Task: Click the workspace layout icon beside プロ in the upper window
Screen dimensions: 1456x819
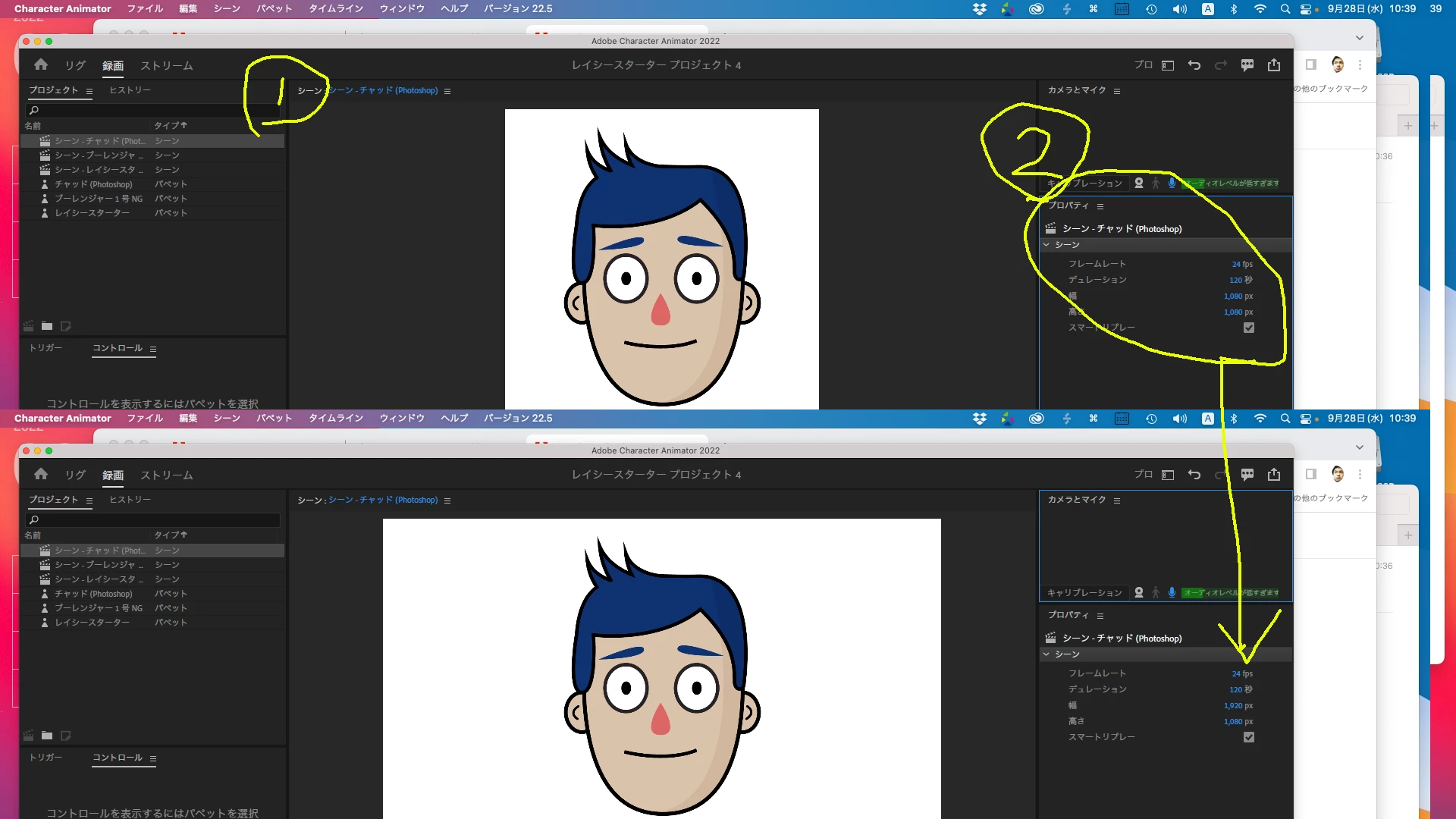Action: click(1168, 65)
